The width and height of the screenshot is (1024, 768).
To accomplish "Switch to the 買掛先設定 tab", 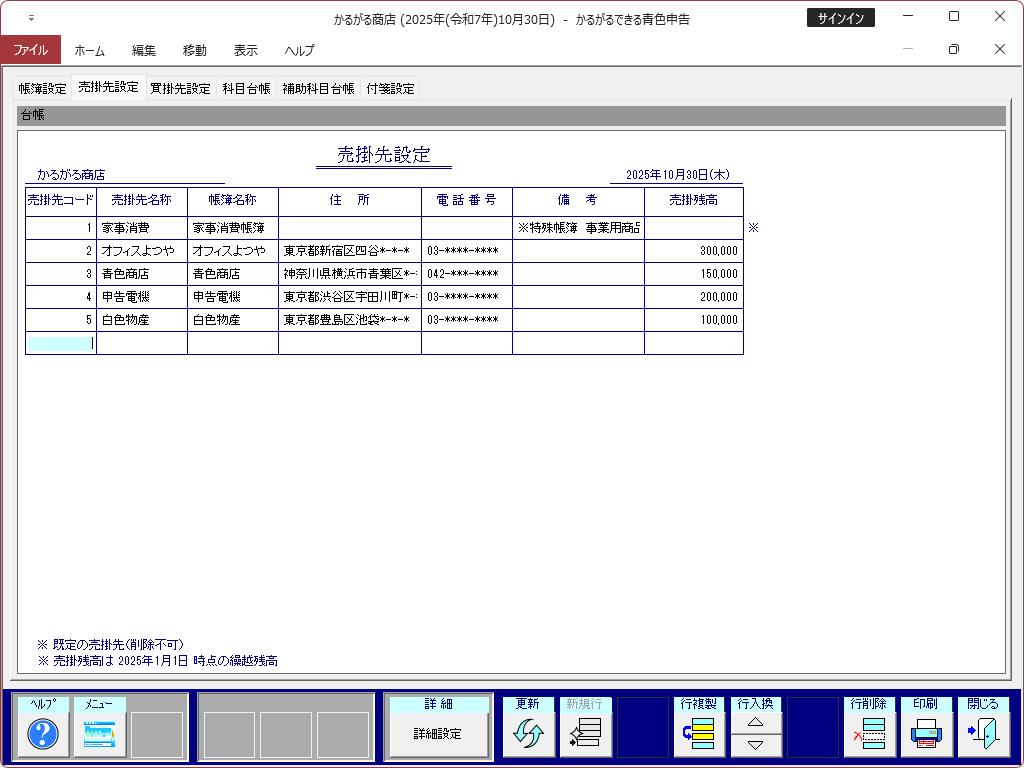I will pos(180,88).
